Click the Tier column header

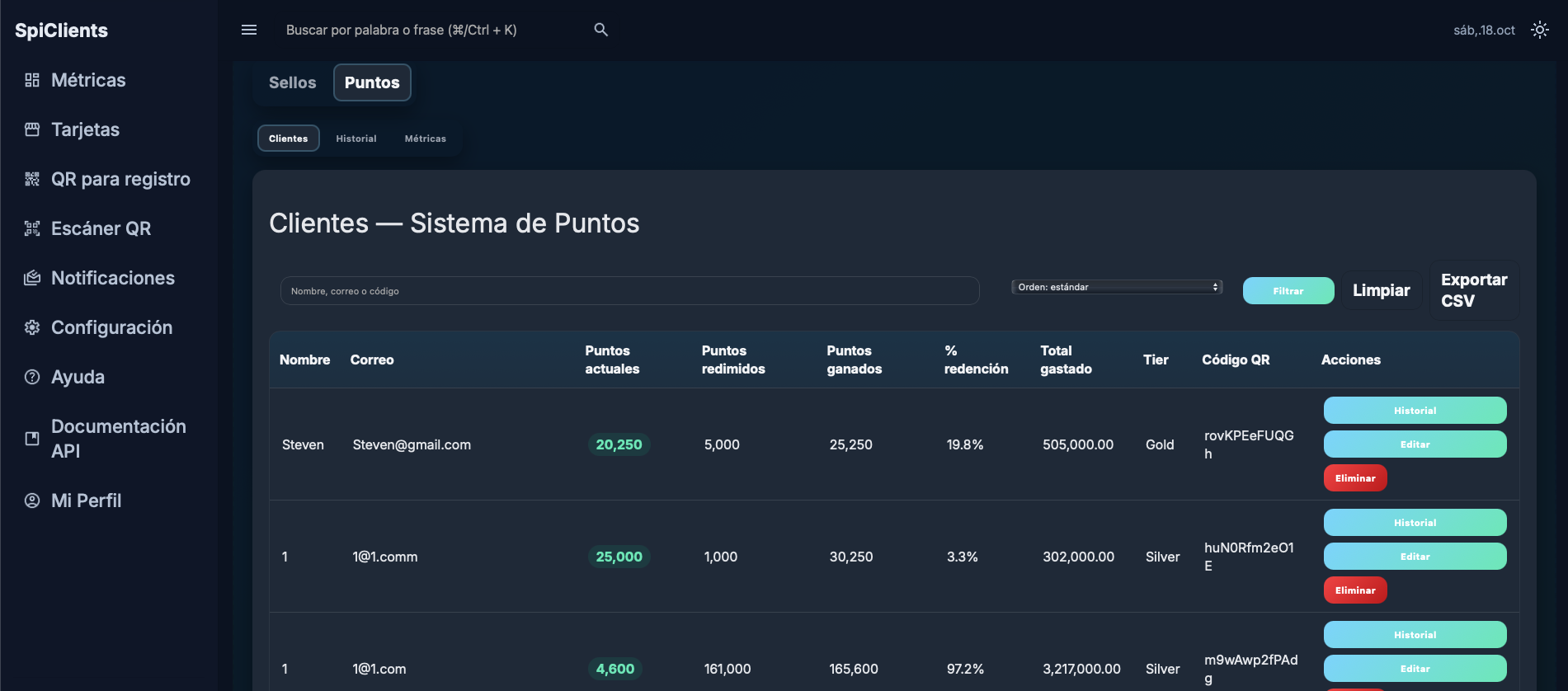point(1156,360)
